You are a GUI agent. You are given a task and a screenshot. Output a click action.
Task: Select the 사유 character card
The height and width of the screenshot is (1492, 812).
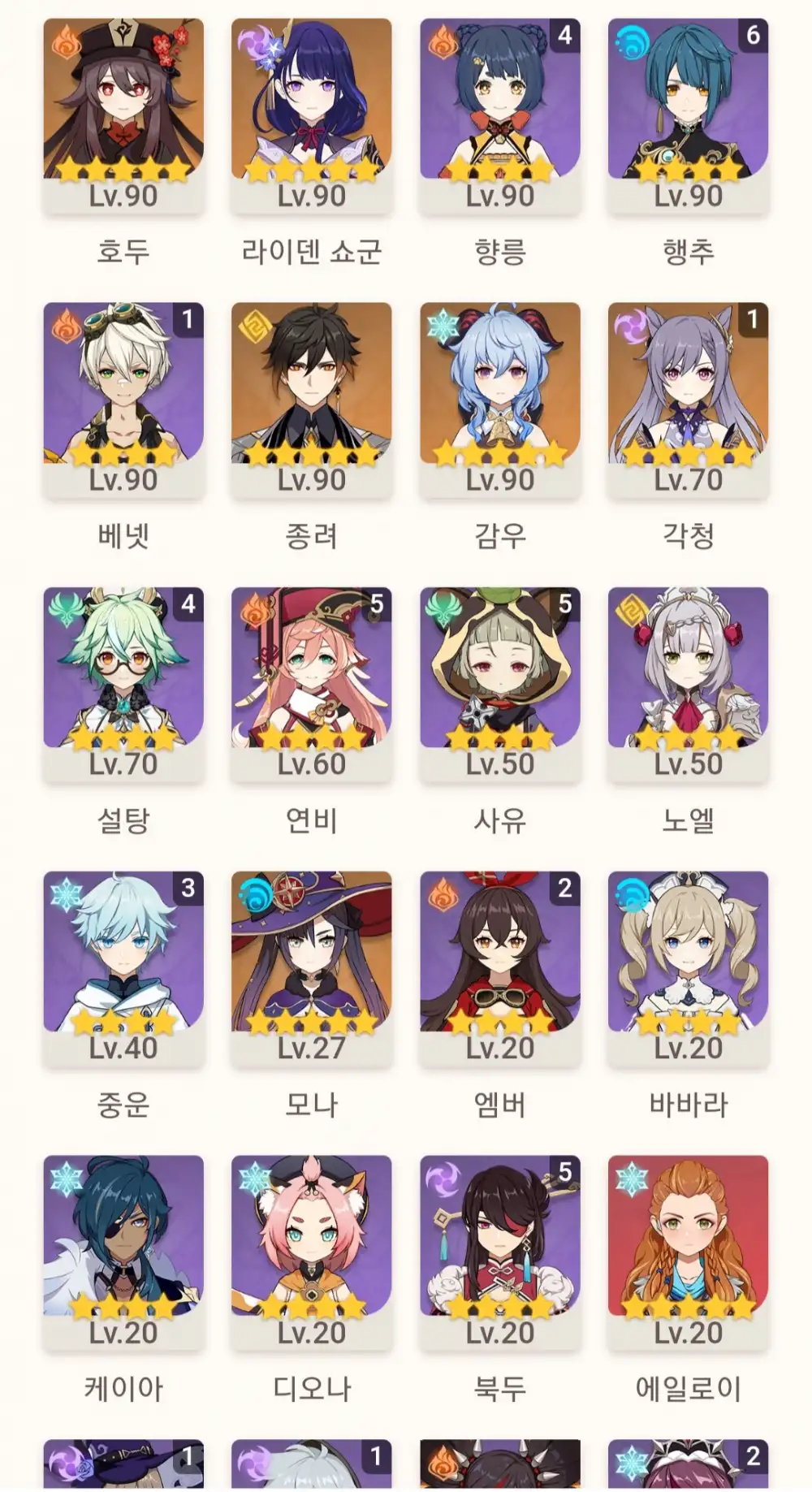500,685
